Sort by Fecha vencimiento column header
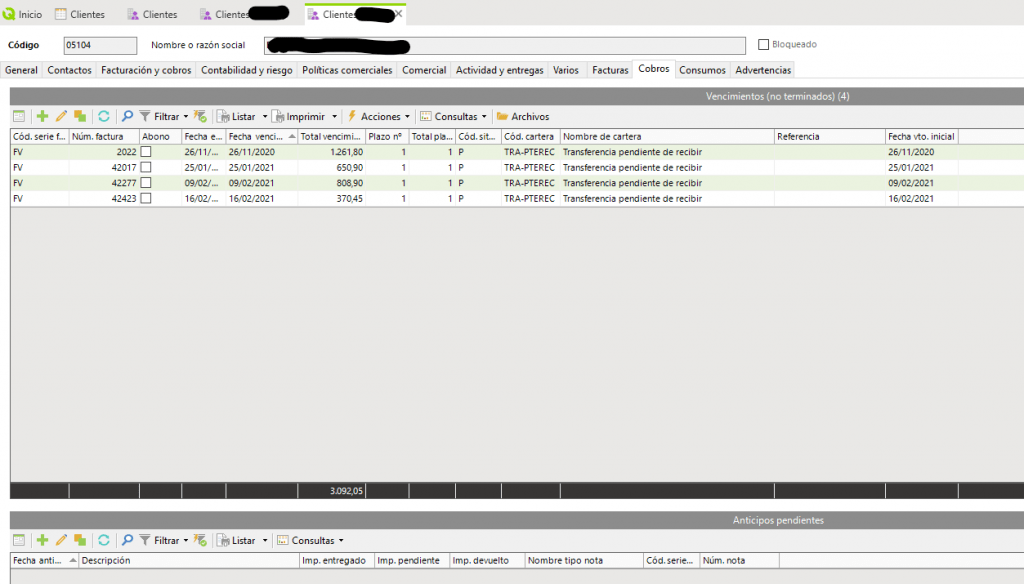 261,137
